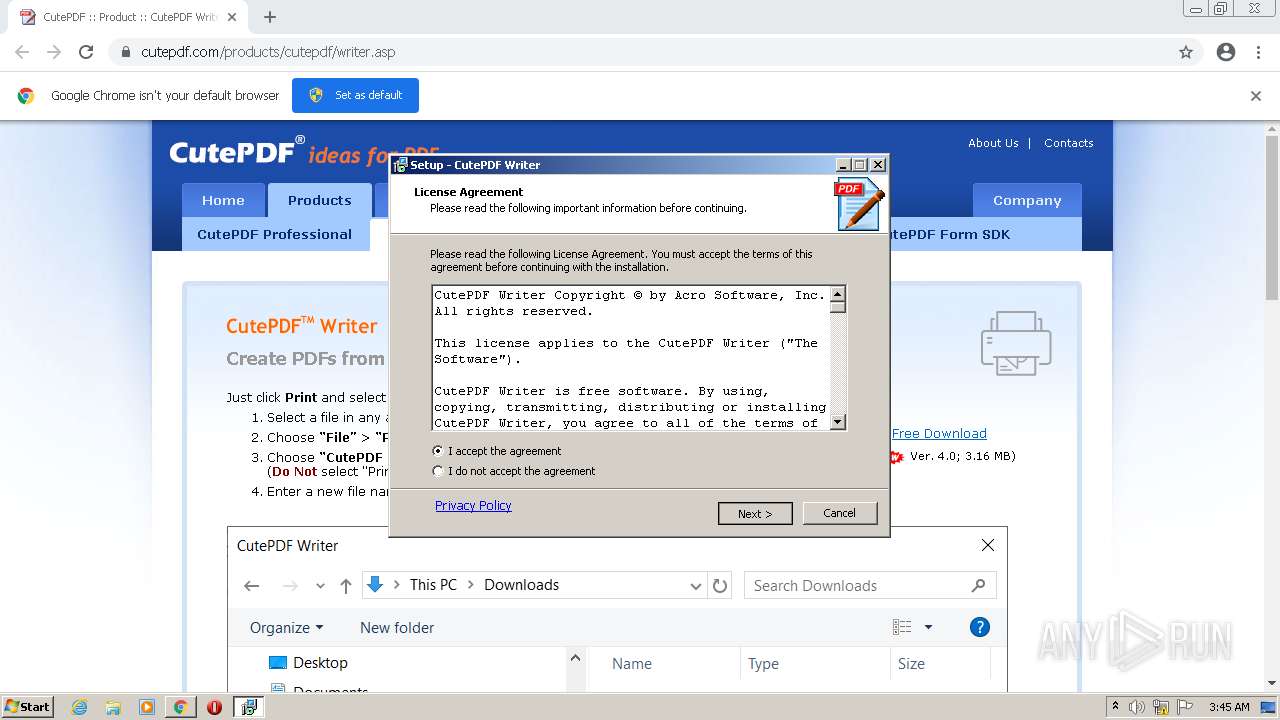Image resolution: width=1280 pixels, height=720 pixels.
Task: Sort by the Size column header
Action: [911, 664]
